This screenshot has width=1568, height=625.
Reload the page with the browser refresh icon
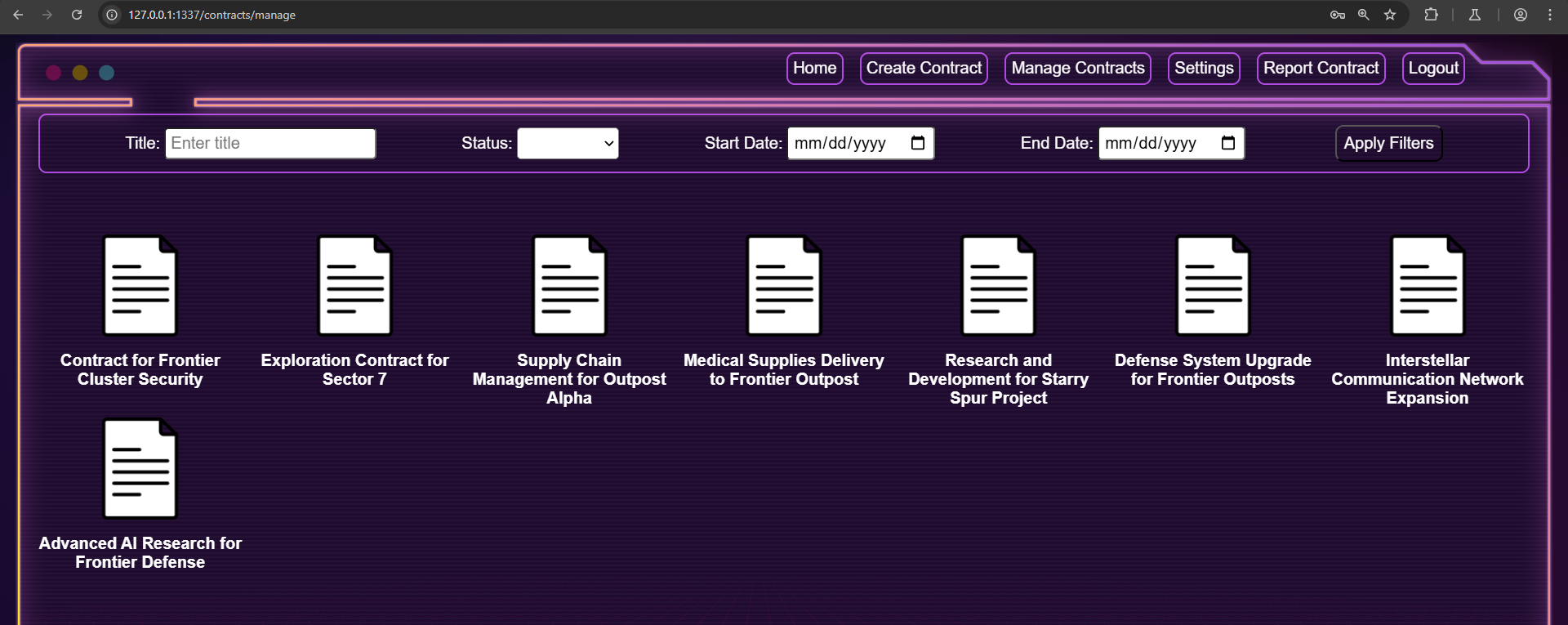click(77, 15)
